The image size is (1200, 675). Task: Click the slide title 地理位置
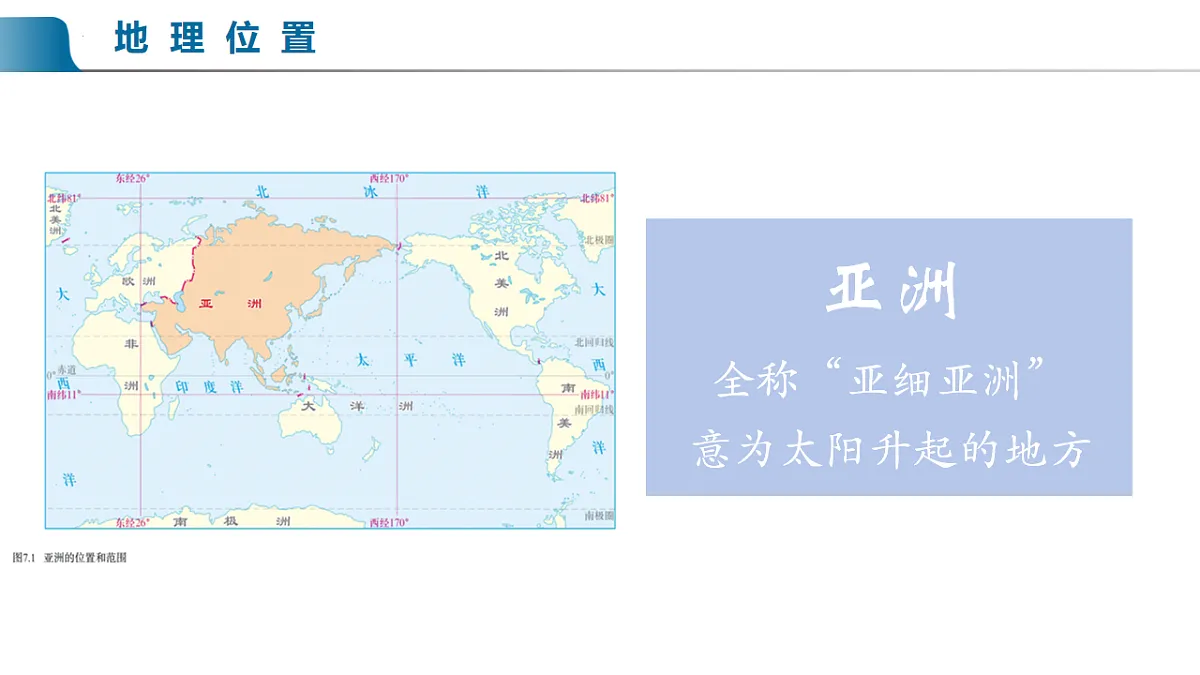click(x=215, y=37)
